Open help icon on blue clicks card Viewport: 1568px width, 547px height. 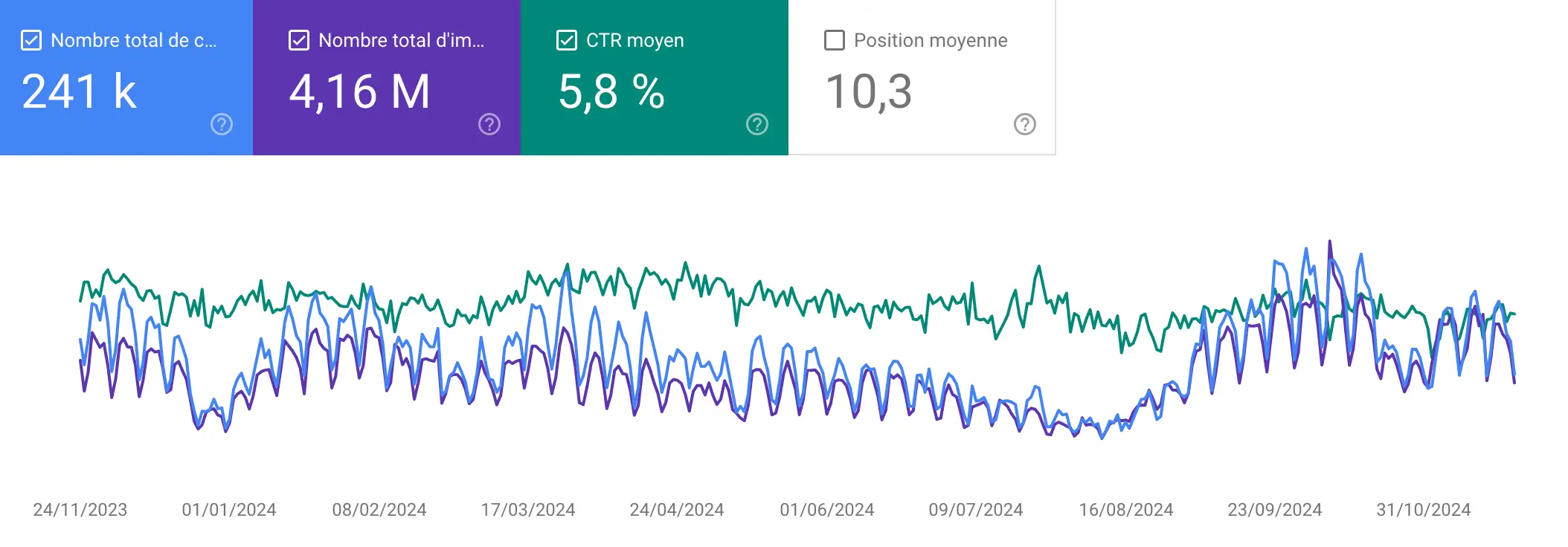222,124
